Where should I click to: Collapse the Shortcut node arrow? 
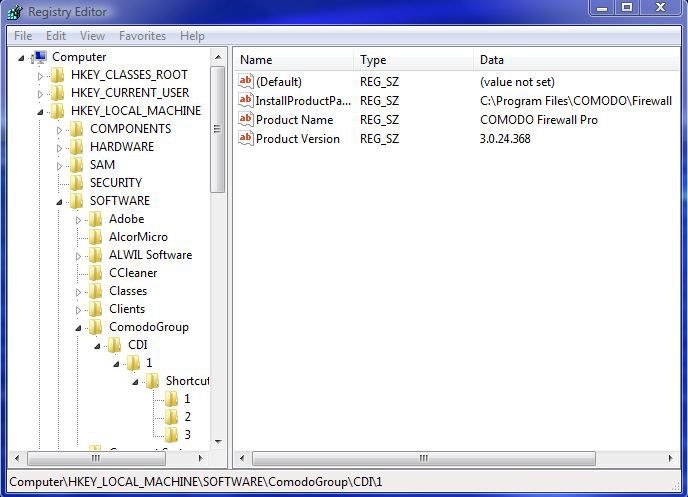(x=135, y=382)
